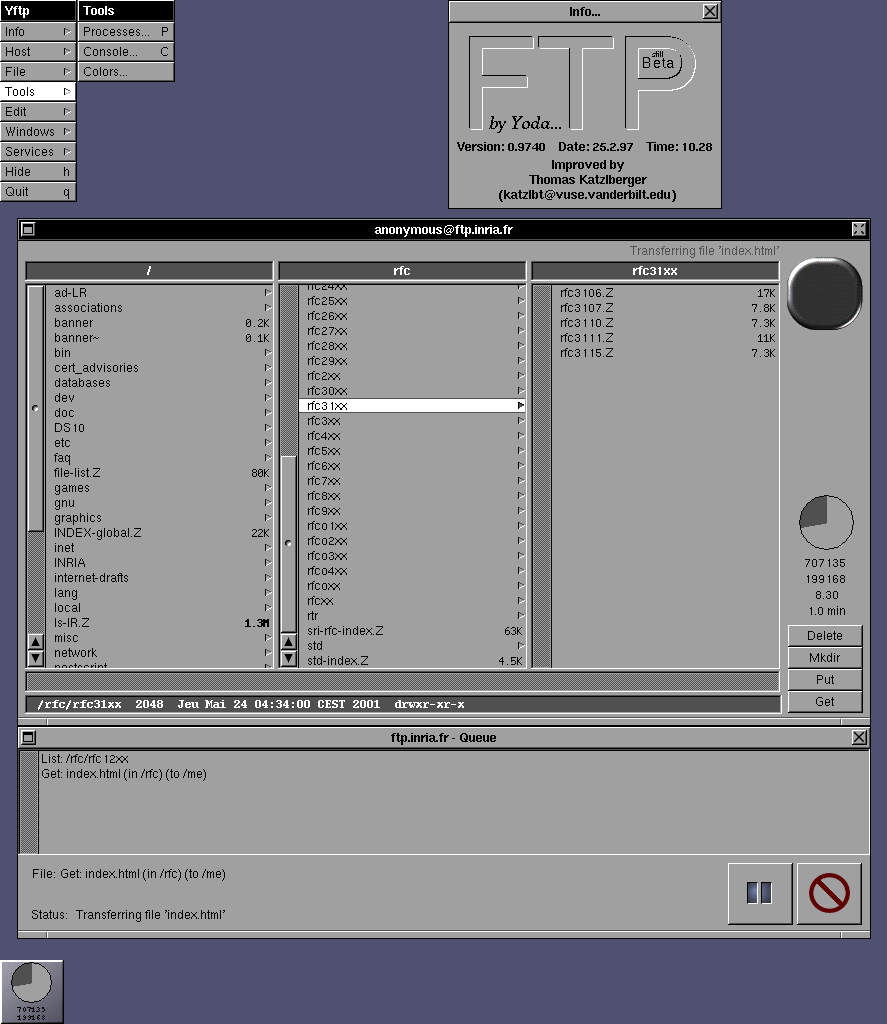Screen dimensions: 887x1024
Task: Cancel the transfer with the red stop icon
Action: tap(829, 893)
